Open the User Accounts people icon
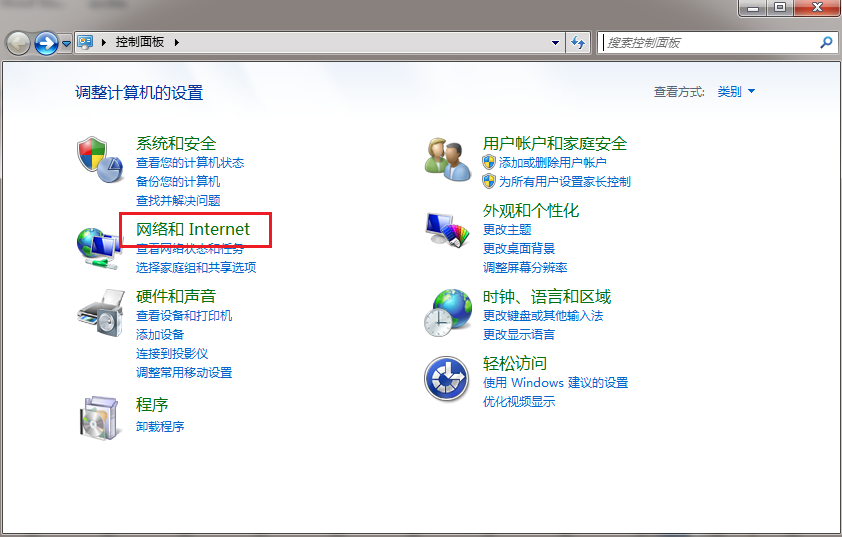Viewport: 842px width, 537px height. point(447,159)
